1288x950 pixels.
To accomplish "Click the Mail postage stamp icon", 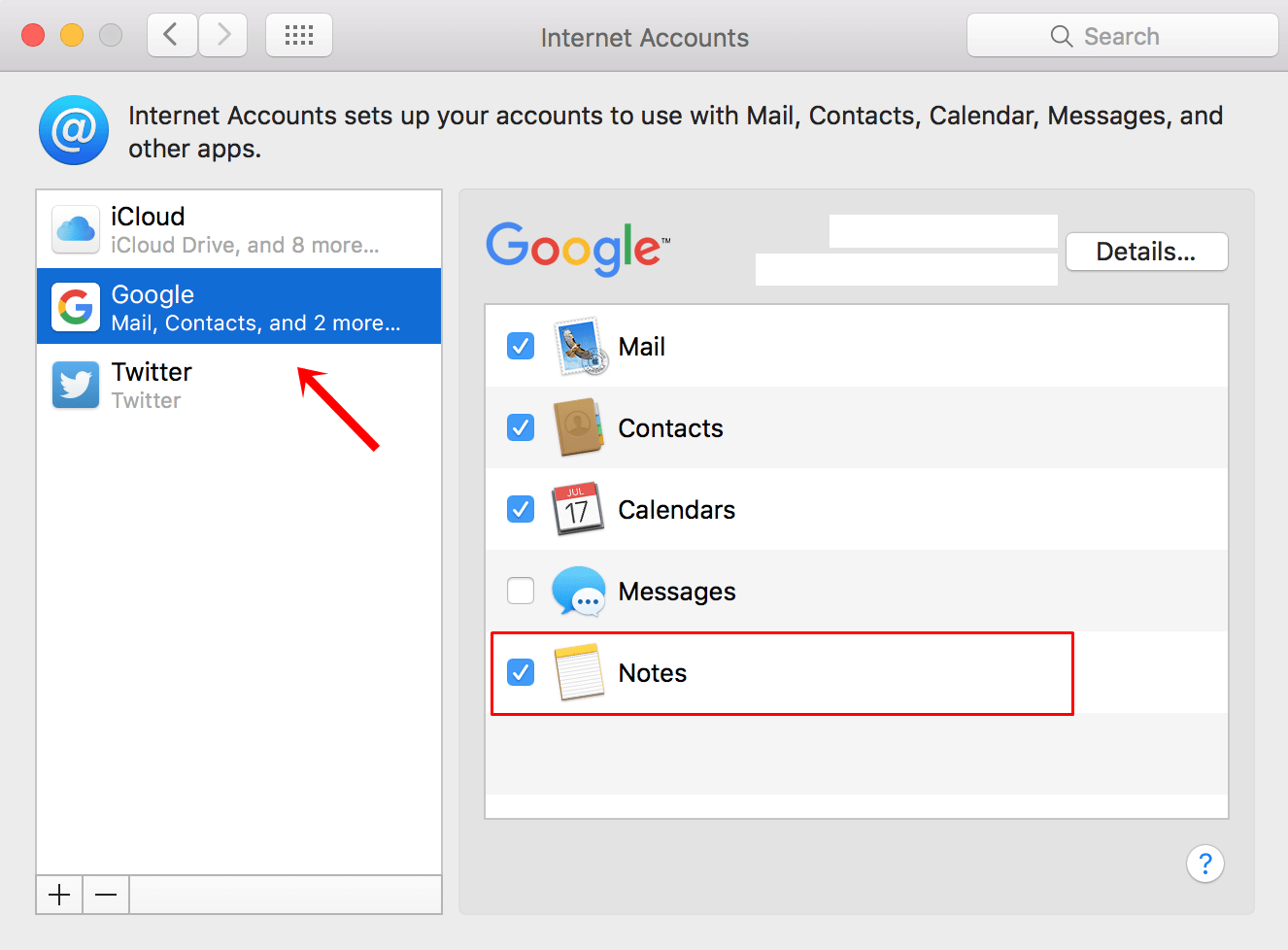I will pyautogui.click(x=579, y=346).
